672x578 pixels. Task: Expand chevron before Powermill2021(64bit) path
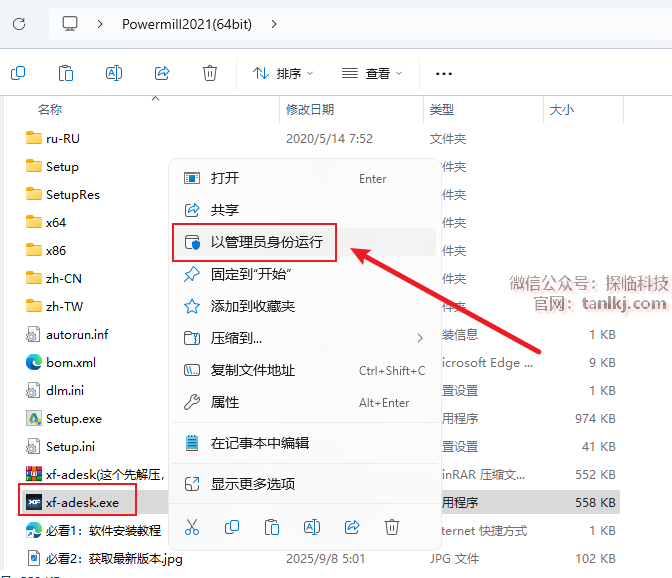click(x=100, y=24)
